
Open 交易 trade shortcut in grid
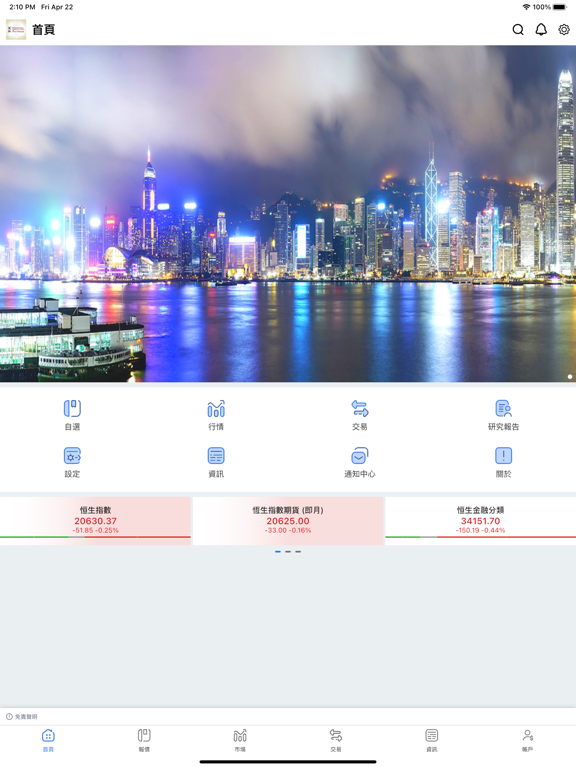click(x=360, y=415)
